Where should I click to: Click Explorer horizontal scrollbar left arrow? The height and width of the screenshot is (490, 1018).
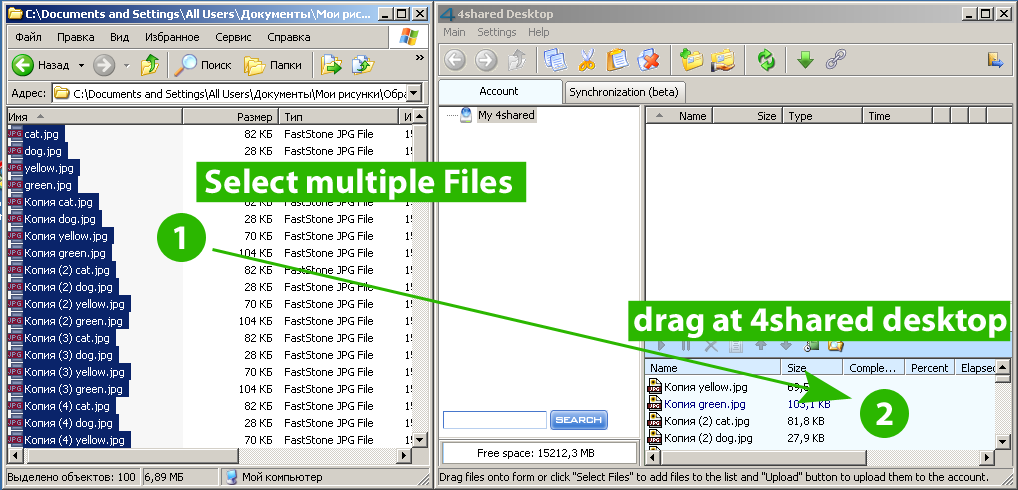[14, 454]
